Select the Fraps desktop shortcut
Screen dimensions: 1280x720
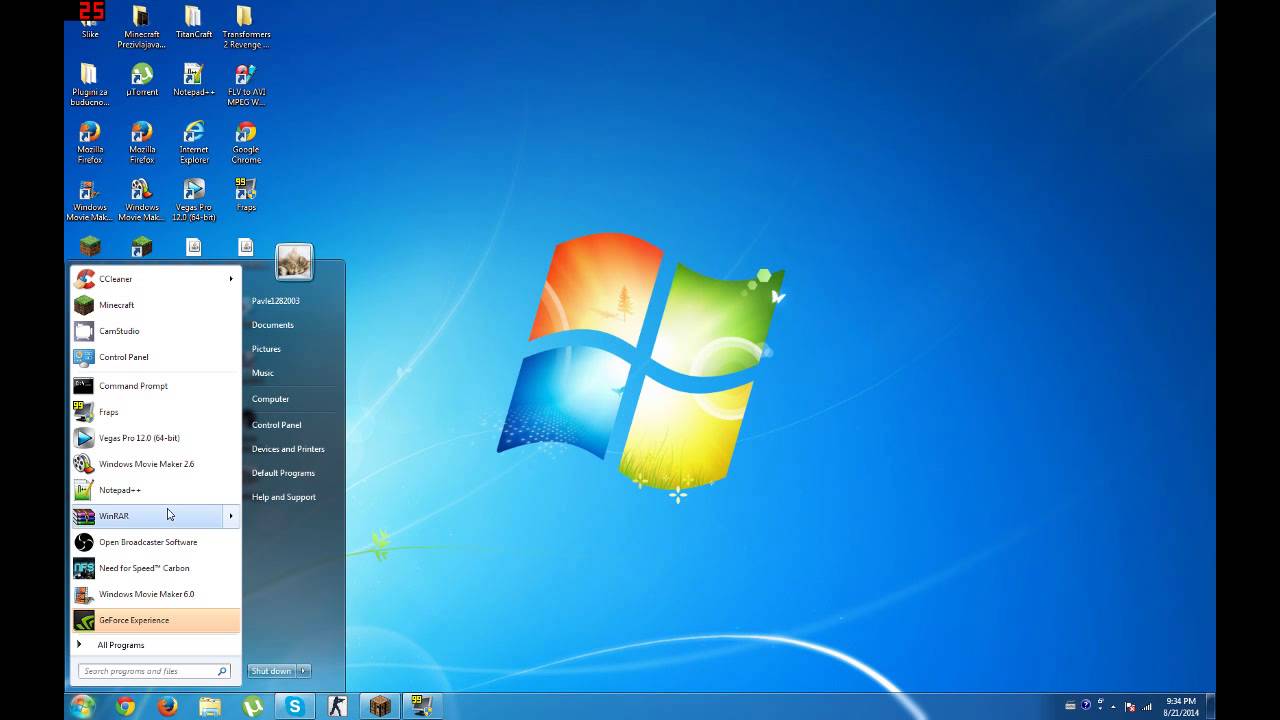(x=246, y=195)
